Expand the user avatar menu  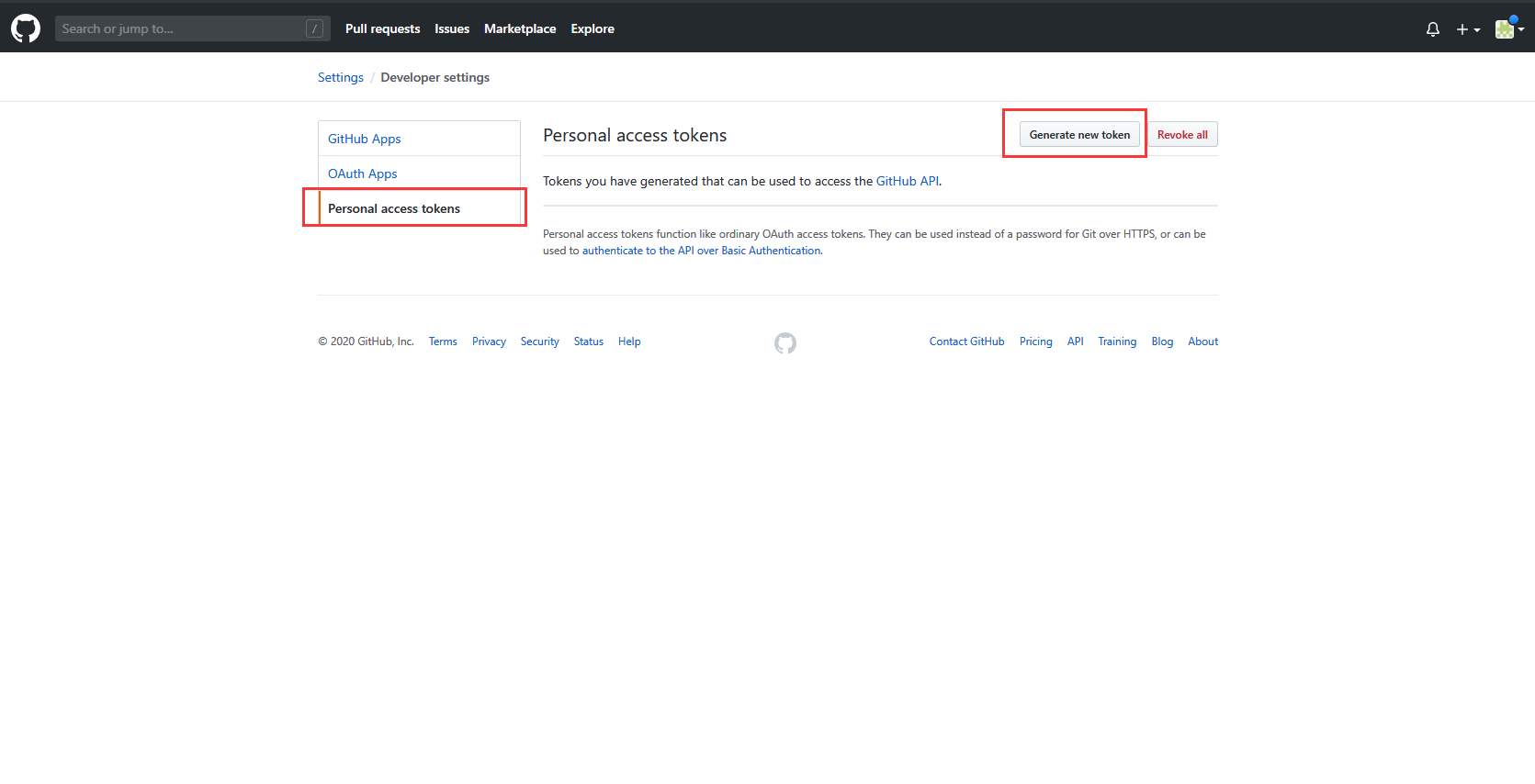coord(1508,29)
